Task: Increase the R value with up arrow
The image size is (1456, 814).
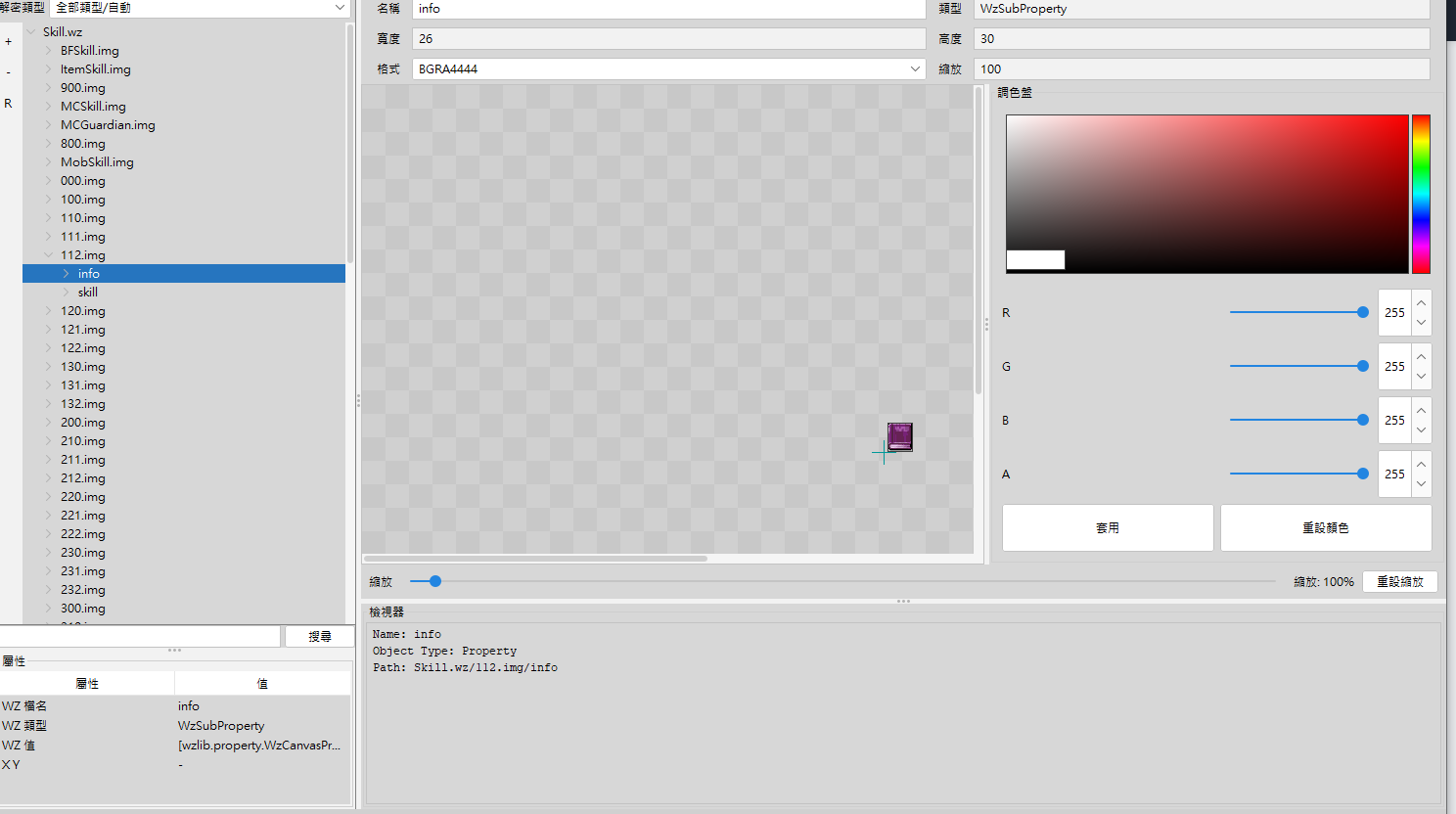Action: pos(1421,302)
